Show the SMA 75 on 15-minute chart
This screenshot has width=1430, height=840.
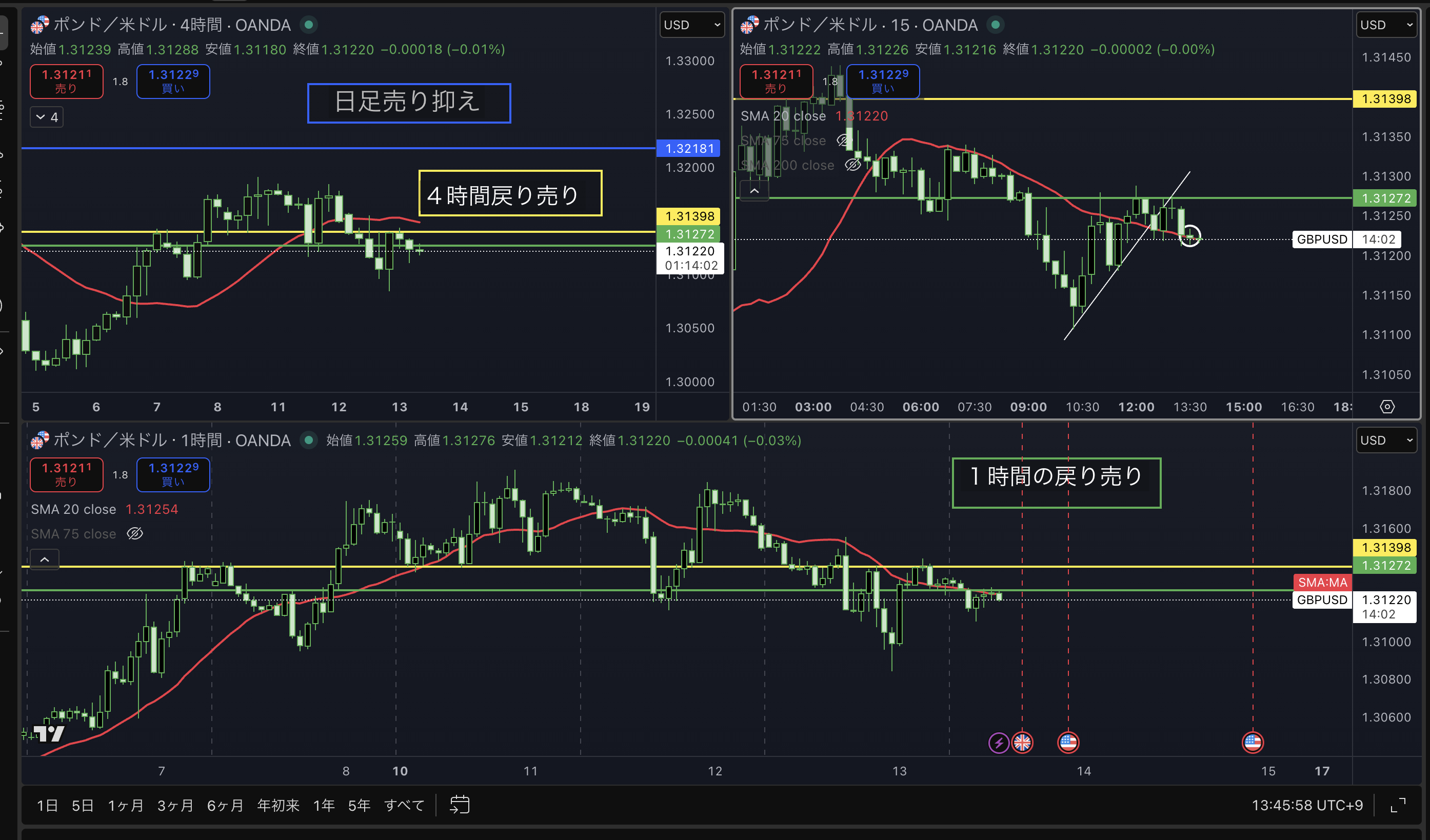(844, 141)
